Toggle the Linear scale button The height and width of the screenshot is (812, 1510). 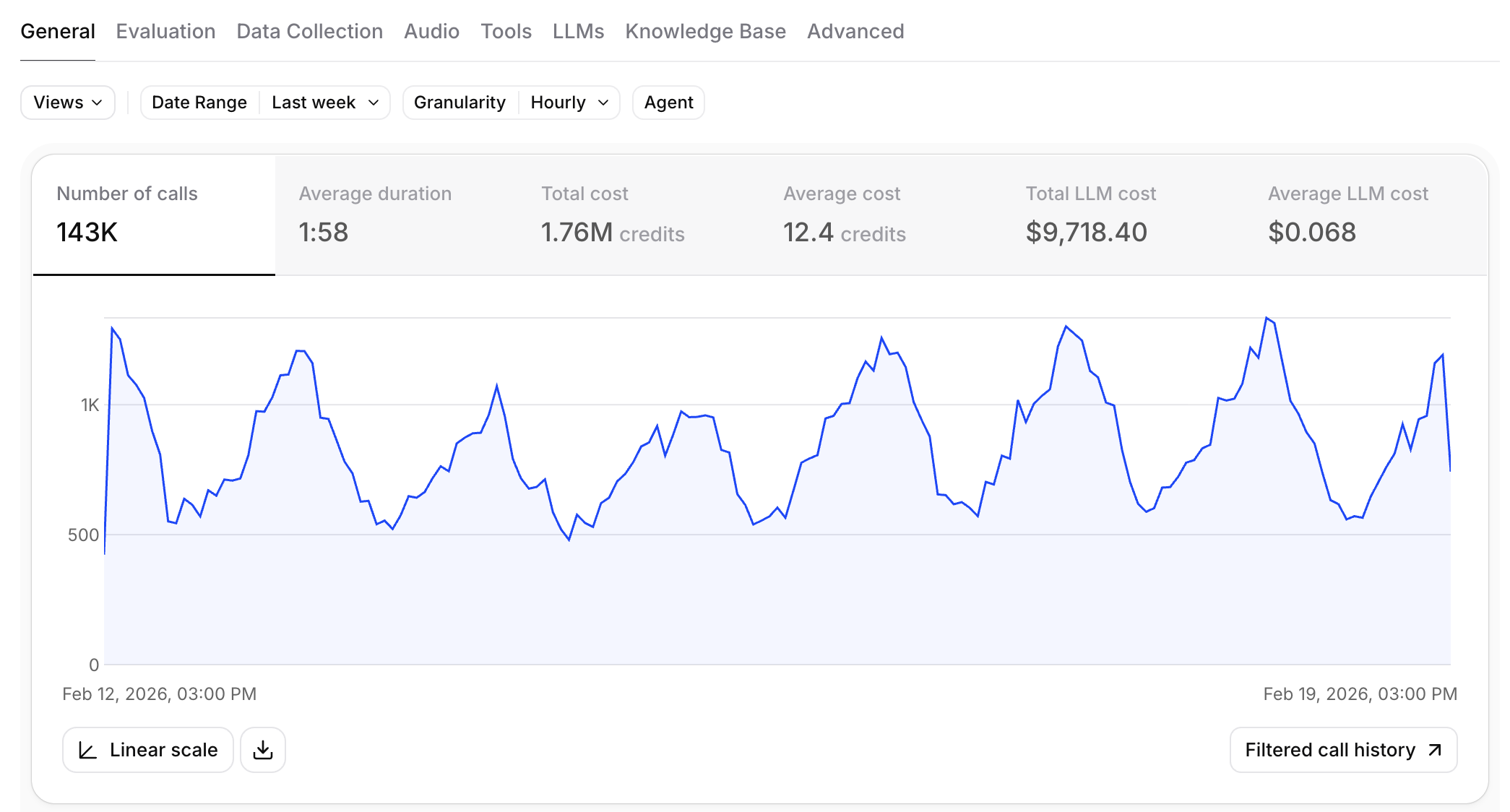click(x=147, y=750)
